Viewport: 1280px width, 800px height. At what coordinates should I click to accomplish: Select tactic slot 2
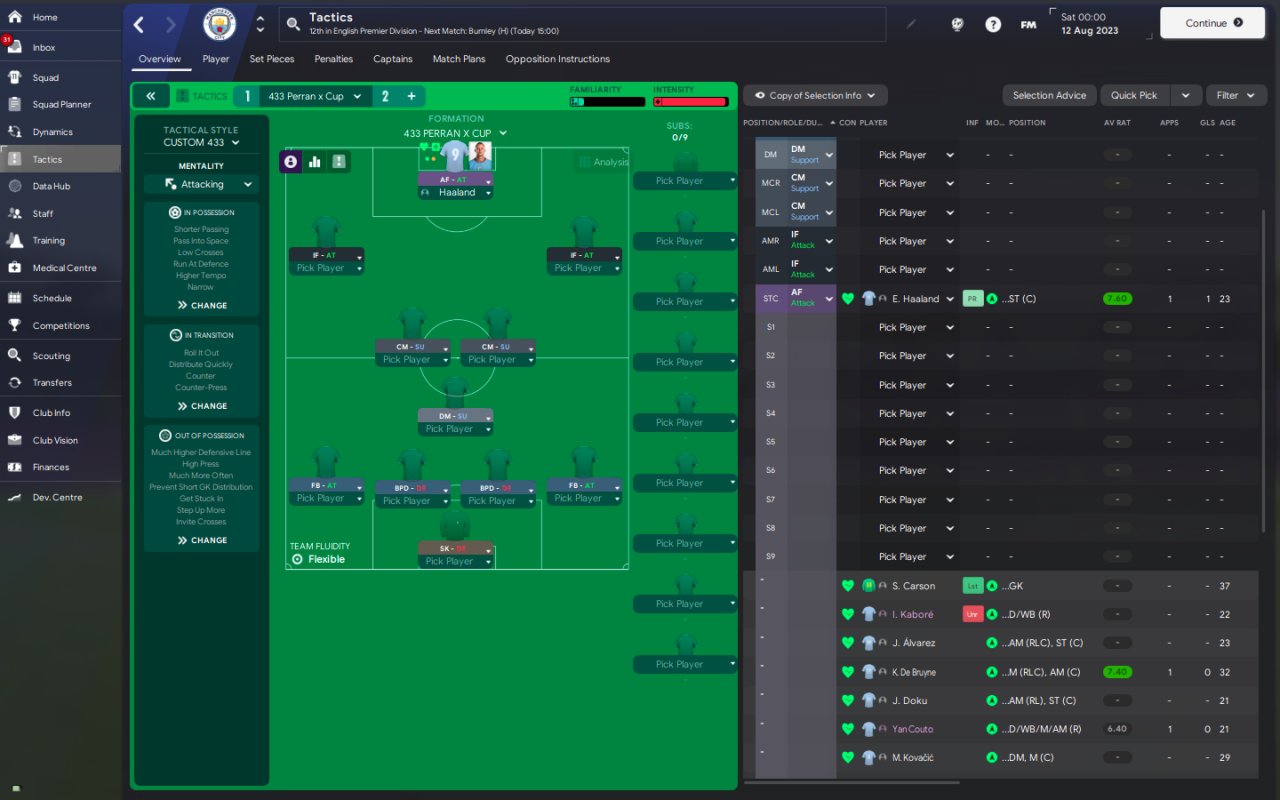click(x=384, y=96)
